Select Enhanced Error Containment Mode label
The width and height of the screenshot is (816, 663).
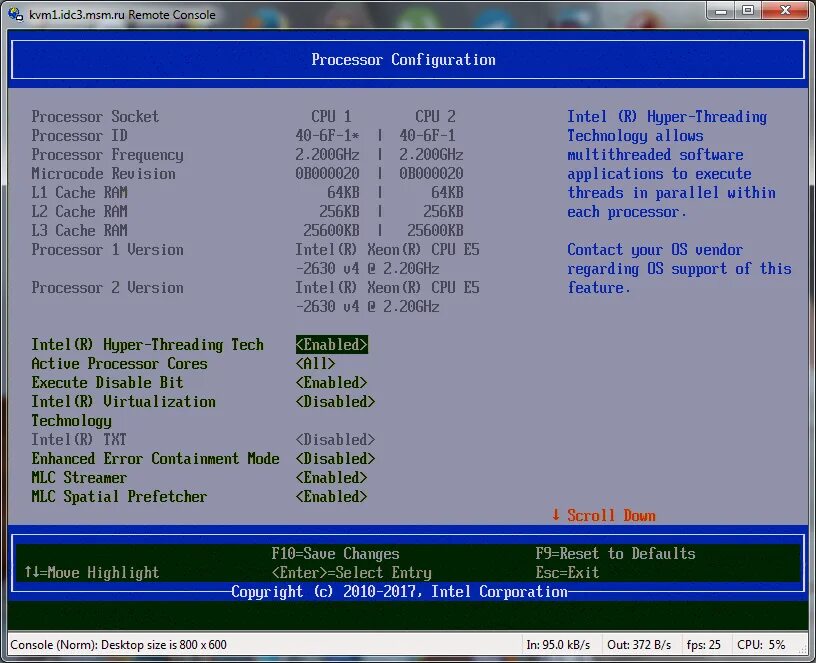click(155, 458)
